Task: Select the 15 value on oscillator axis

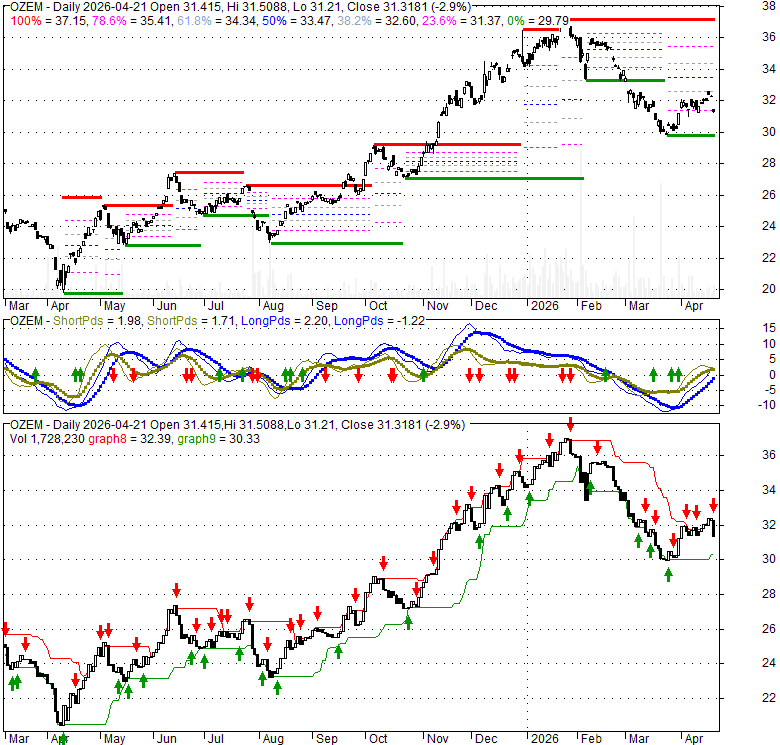Action: click(x=769, y=328)
